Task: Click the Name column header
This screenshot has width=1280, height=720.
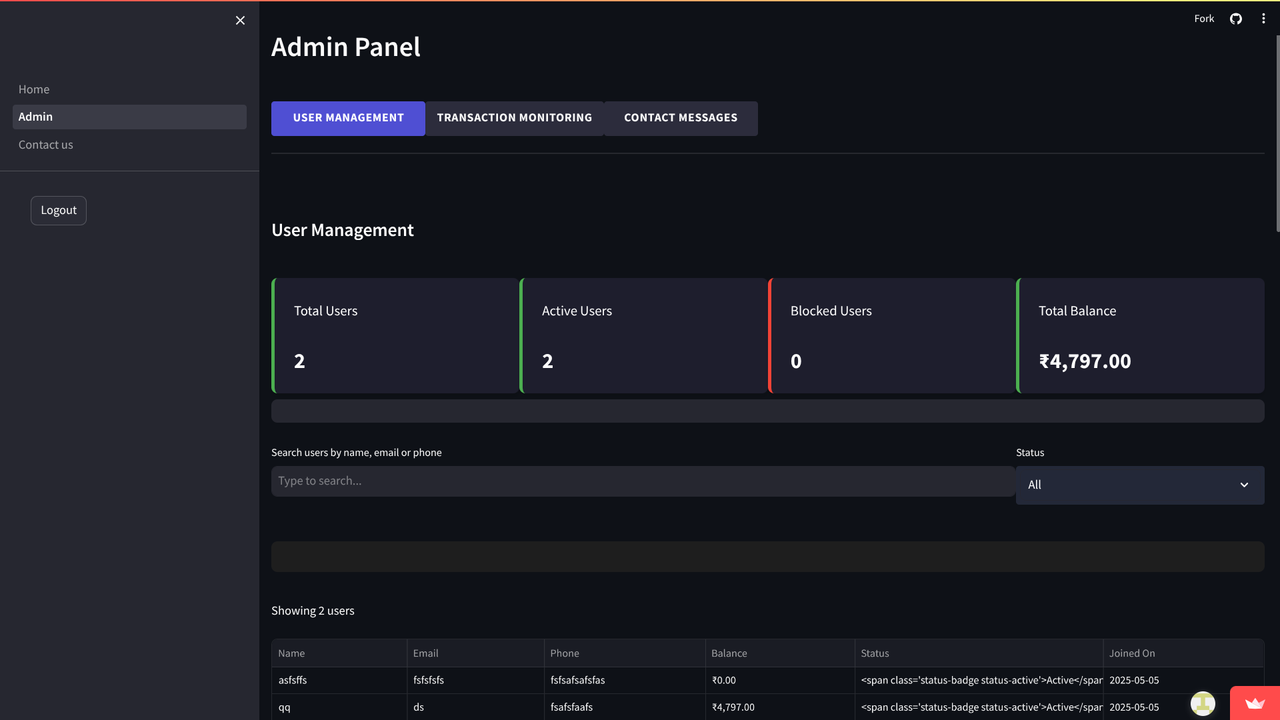Action: coord(339,653)
